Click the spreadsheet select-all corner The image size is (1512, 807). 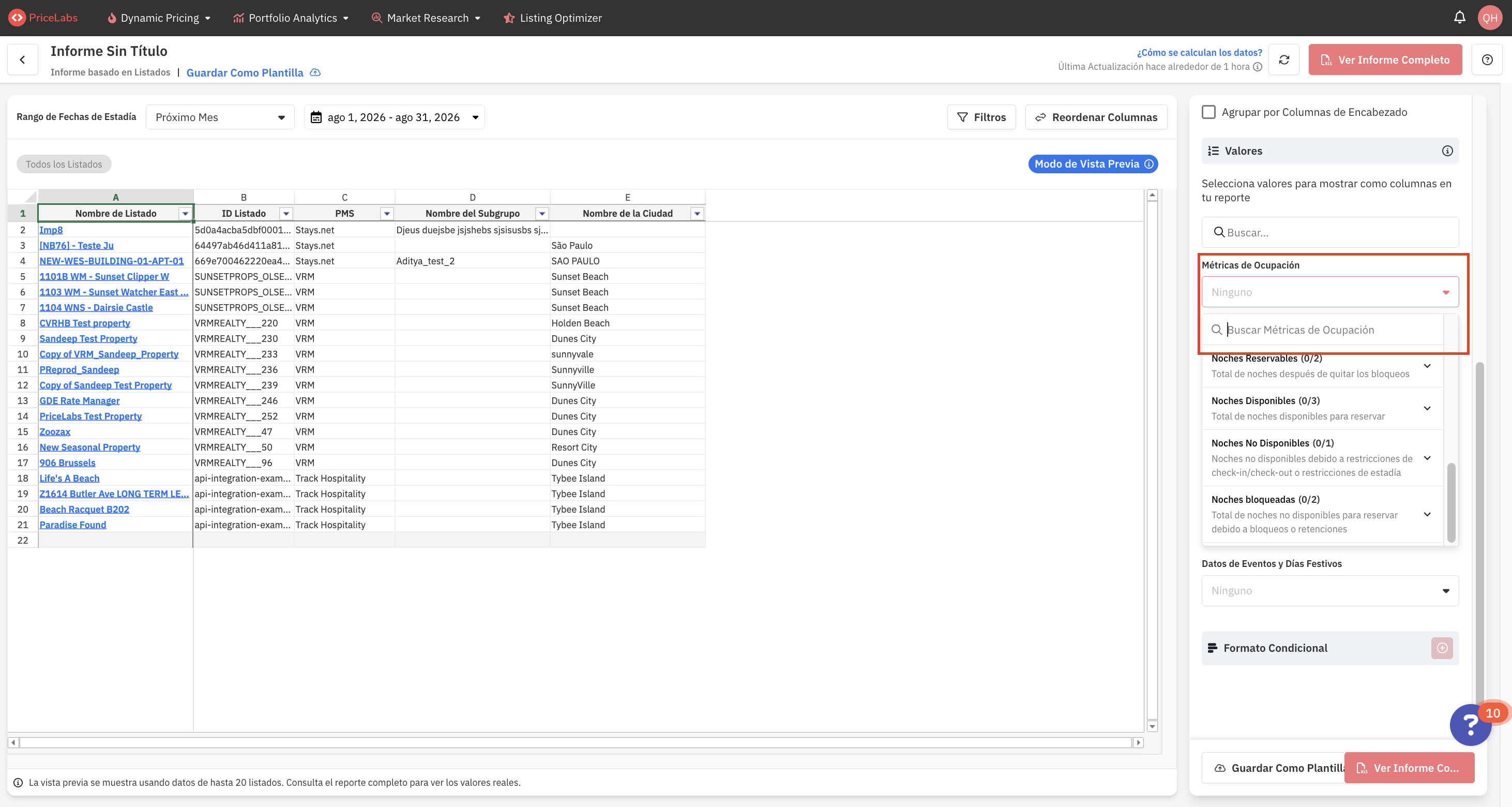22,197
